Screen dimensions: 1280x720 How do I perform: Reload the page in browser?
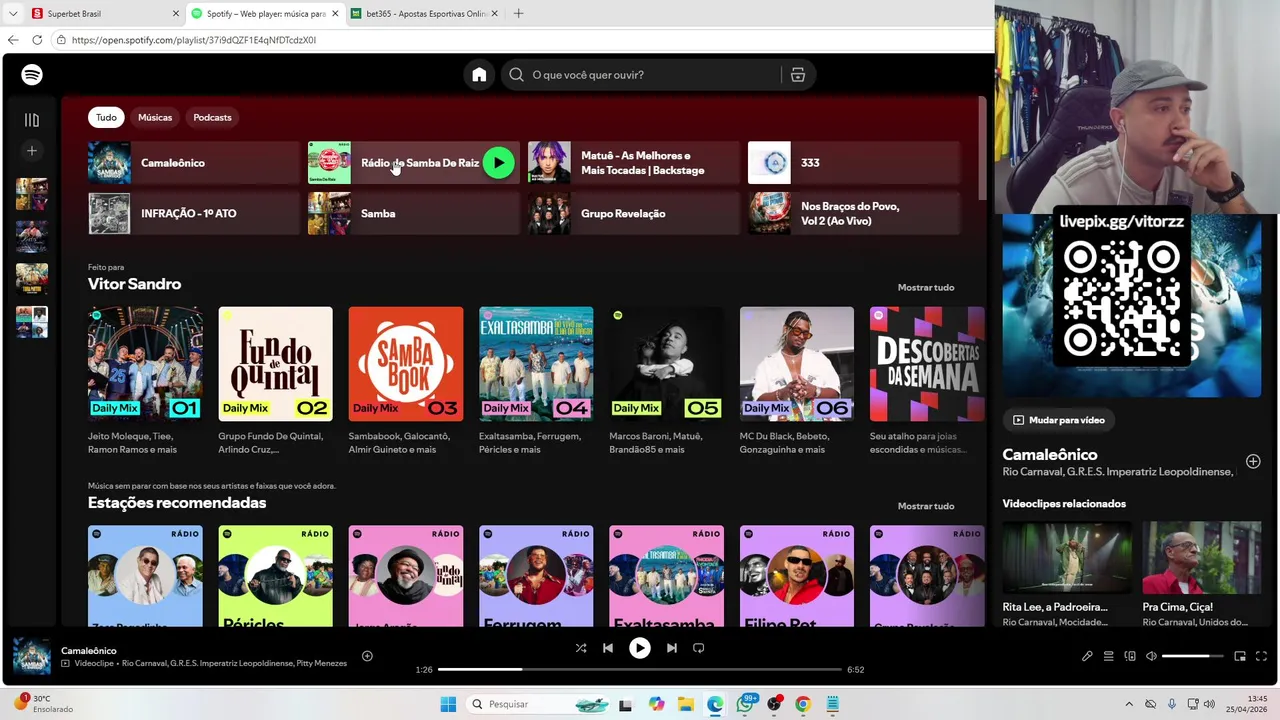(x=37, y=40)
